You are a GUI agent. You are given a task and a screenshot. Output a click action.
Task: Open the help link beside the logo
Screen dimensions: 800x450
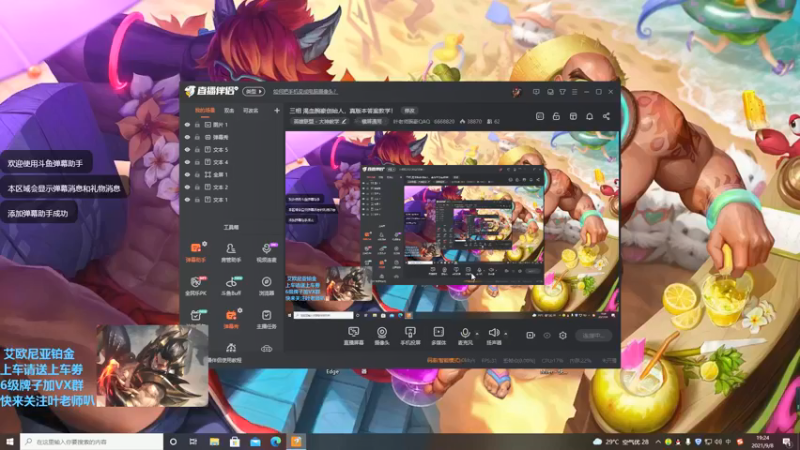305,92
